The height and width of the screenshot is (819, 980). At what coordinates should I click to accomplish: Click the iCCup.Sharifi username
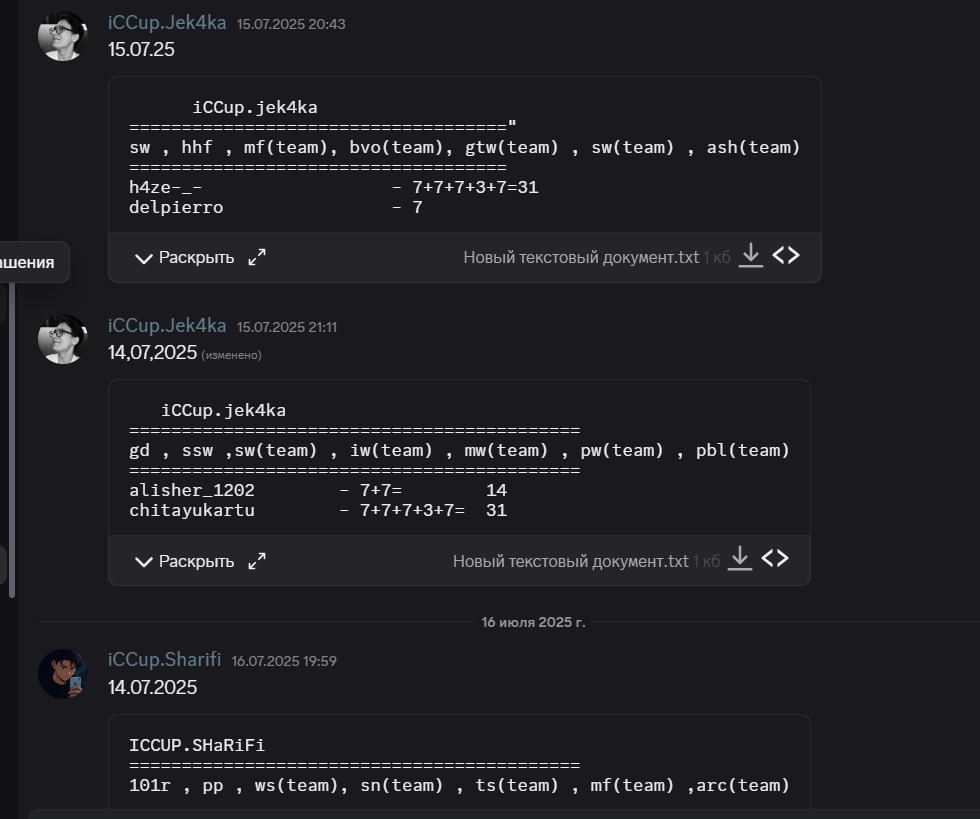[164, 660]
